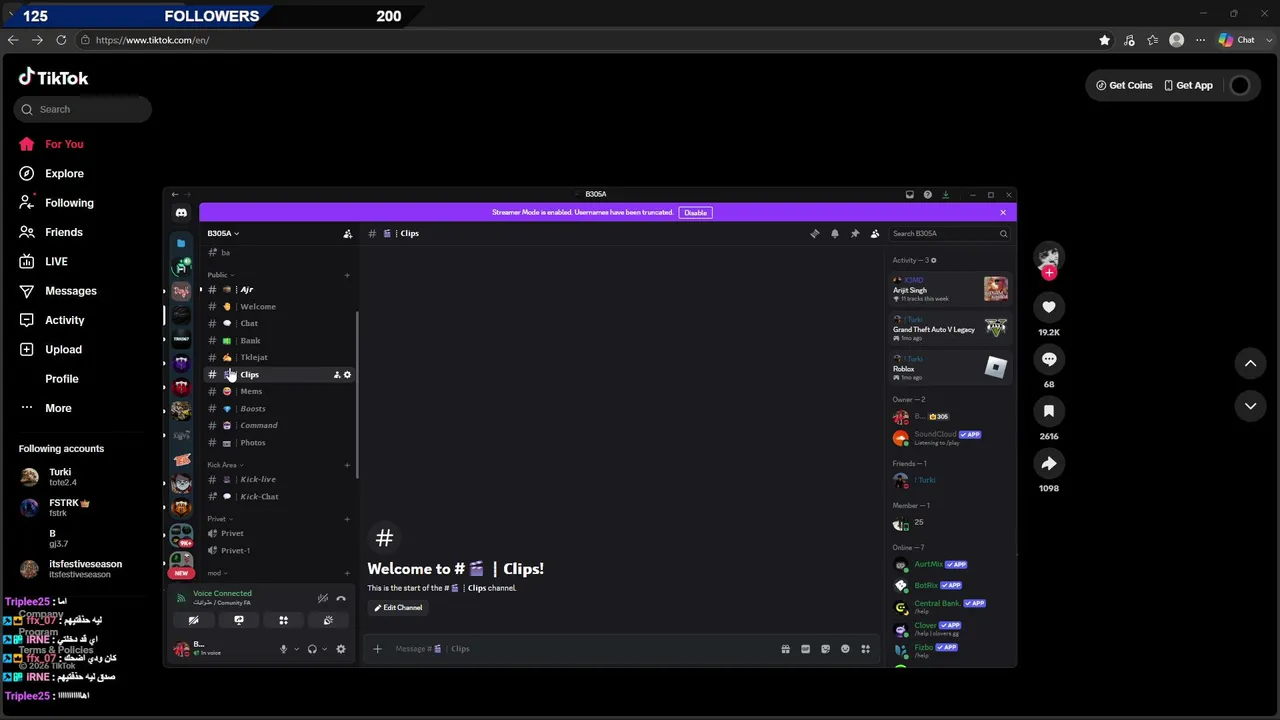Open Discord voice activities launcher
This screenshot has height=720, width=1280.
(284, 621)
